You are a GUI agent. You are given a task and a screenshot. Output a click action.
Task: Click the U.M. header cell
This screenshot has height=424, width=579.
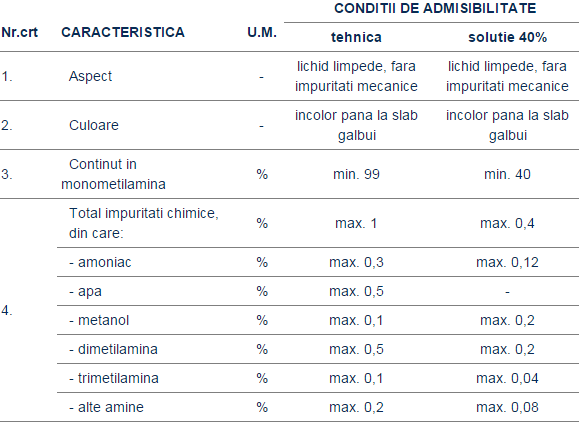tap(262, 32)
